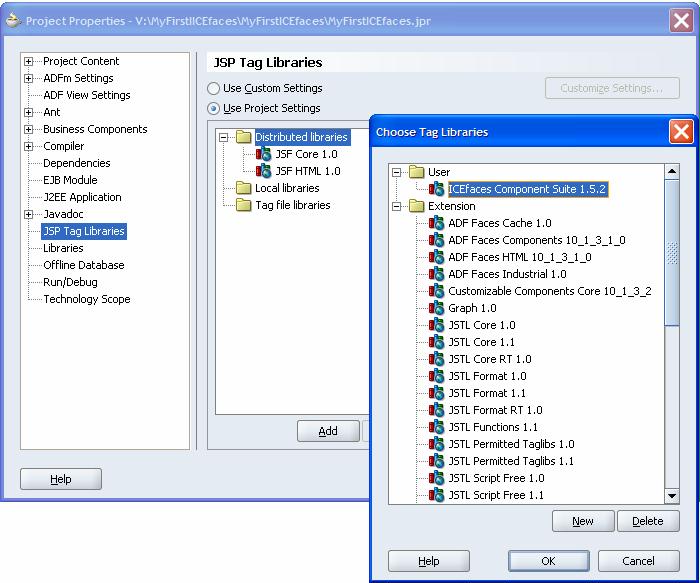Click the Tag file libraries folder icon
The width and height of the screenshot is (700, 583).
click(243, 205)
